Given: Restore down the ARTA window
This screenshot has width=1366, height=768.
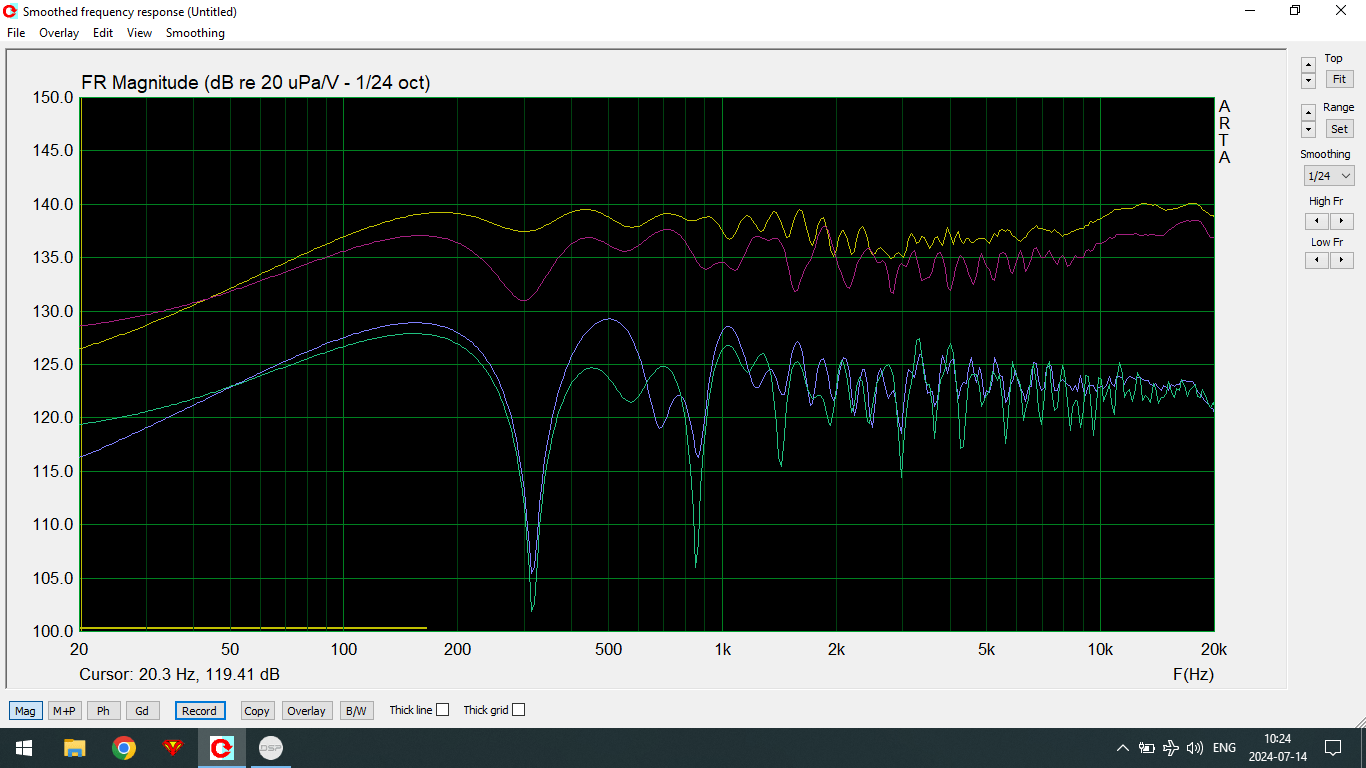Looking at the screenshot, I should 1295,11.
